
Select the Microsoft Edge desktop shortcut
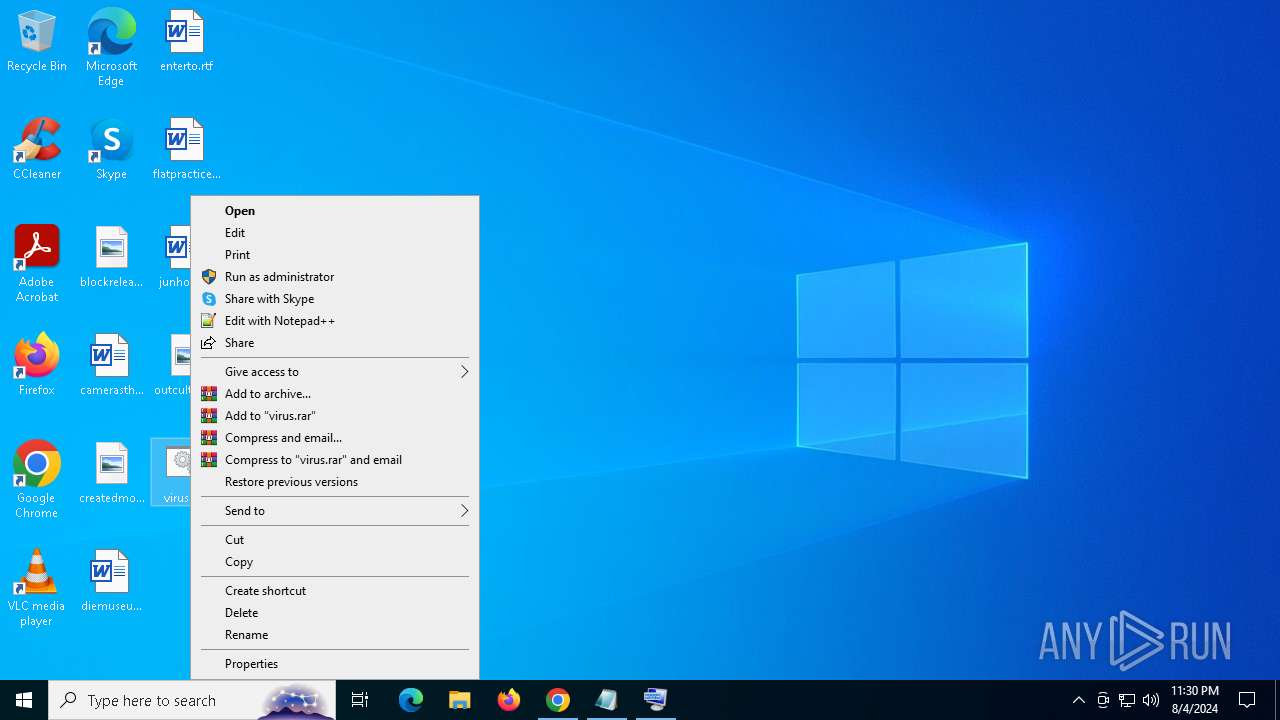(x=111, y=48)
